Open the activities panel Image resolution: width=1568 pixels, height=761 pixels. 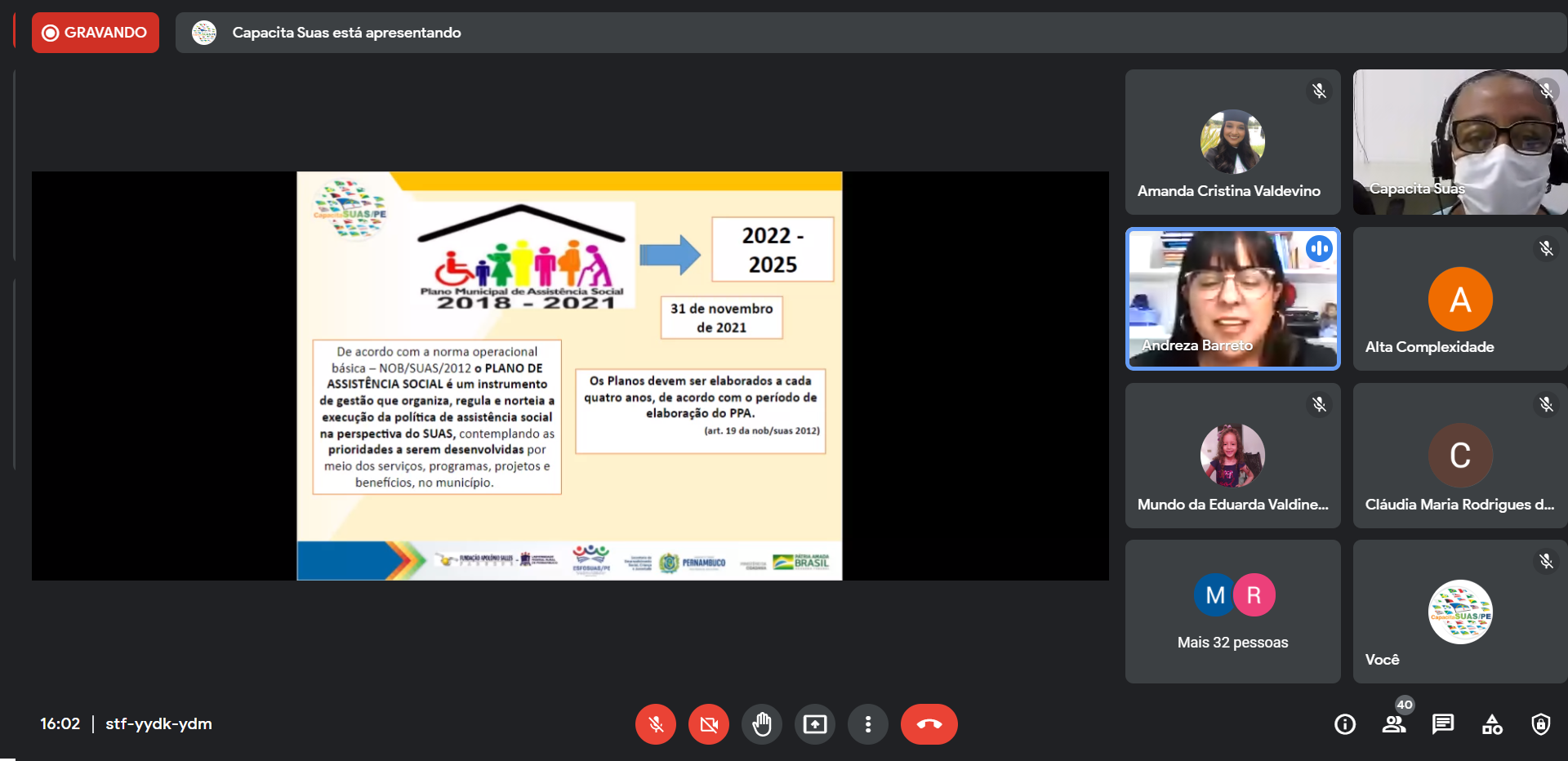(x=1491, y=724)
